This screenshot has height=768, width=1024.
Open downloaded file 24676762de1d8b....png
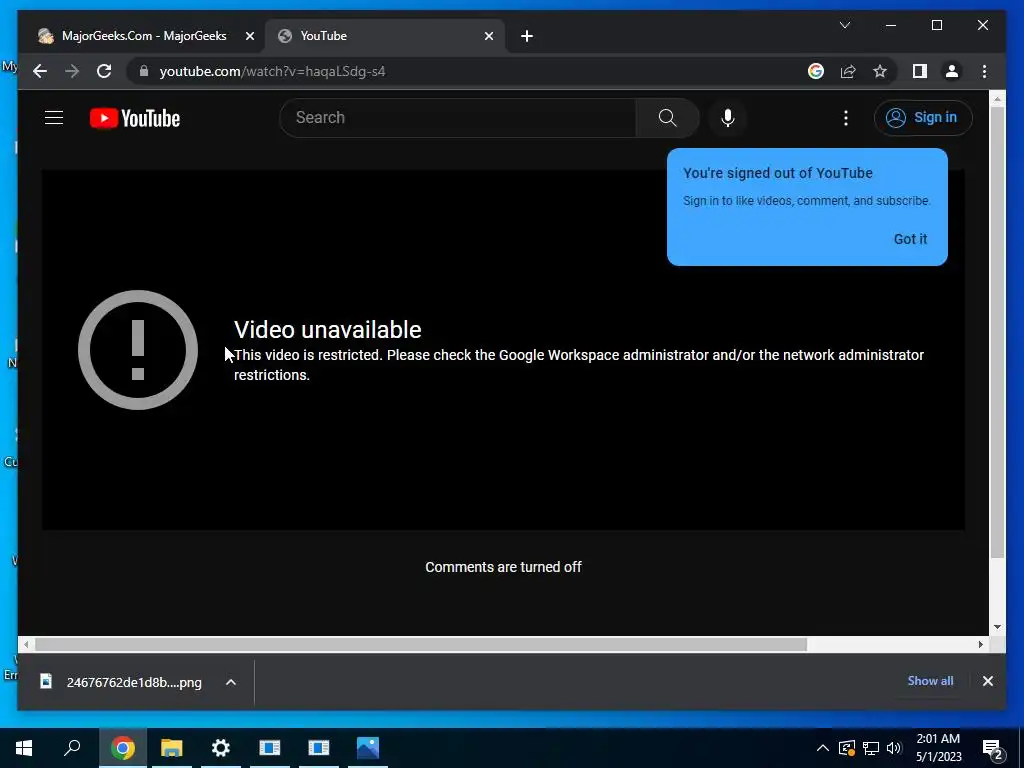[x=121, y=682]
